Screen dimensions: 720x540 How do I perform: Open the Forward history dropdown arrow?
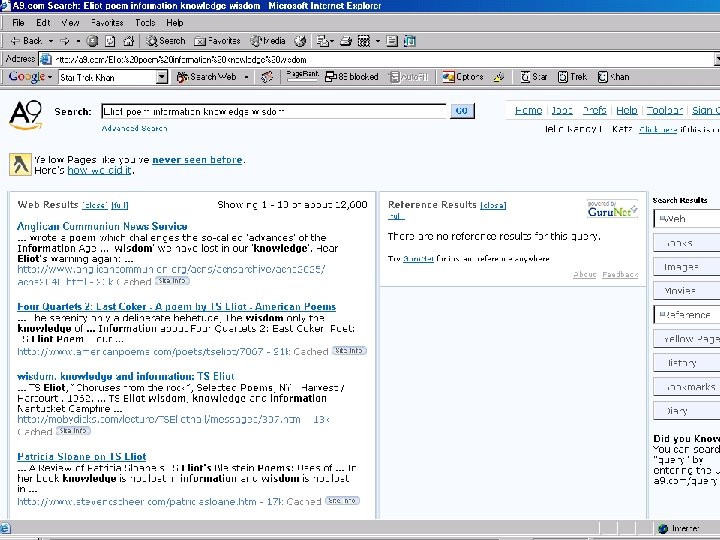coord(78,41)
